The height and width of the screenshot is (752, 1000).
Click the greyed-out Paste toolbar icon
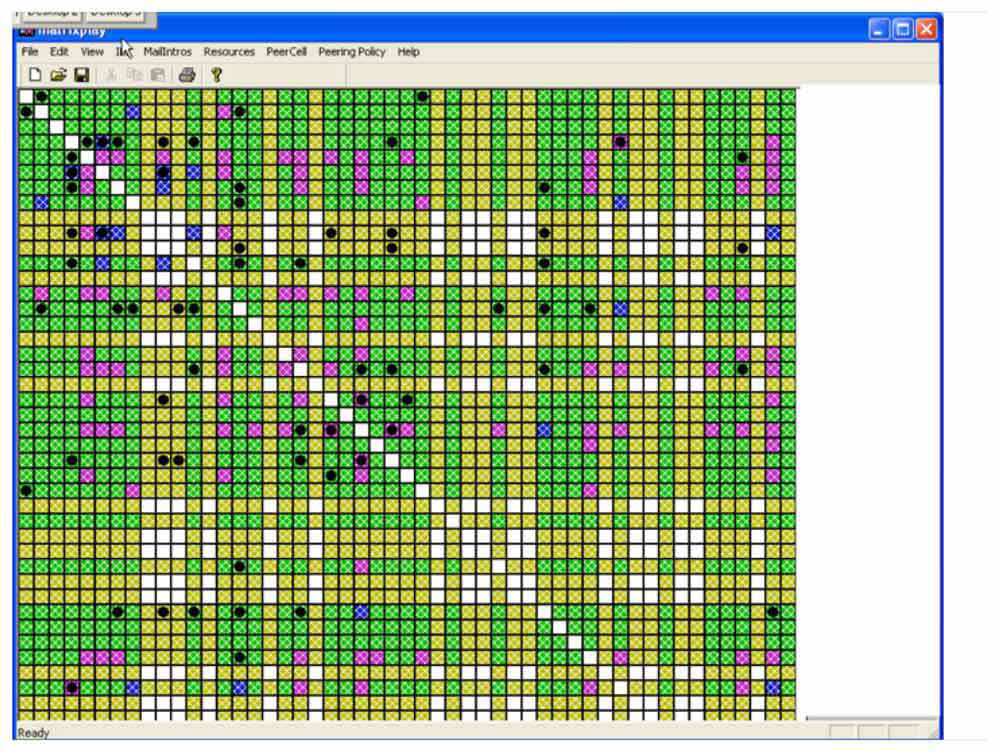(x=158, y=75)
